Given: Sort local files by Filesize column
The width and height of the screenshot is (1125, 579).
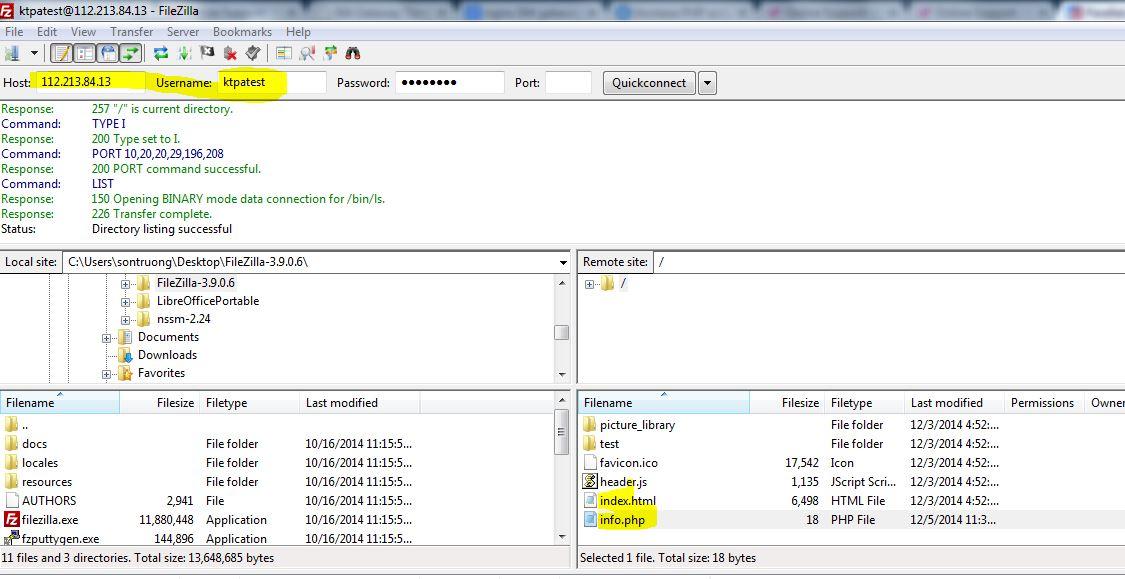Looking at the screenshot, I should click(x=159, y=403).
